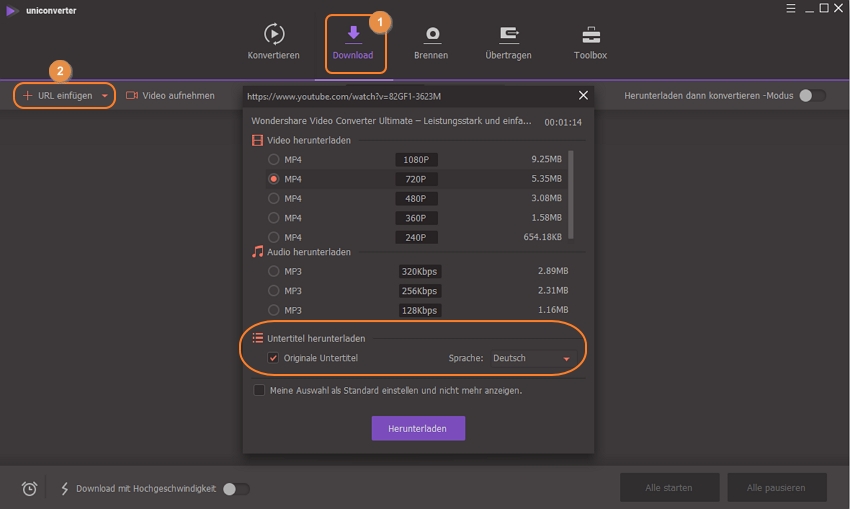Open the Brennen tab
Screen dimensions: 850x509
coord(431,42)
